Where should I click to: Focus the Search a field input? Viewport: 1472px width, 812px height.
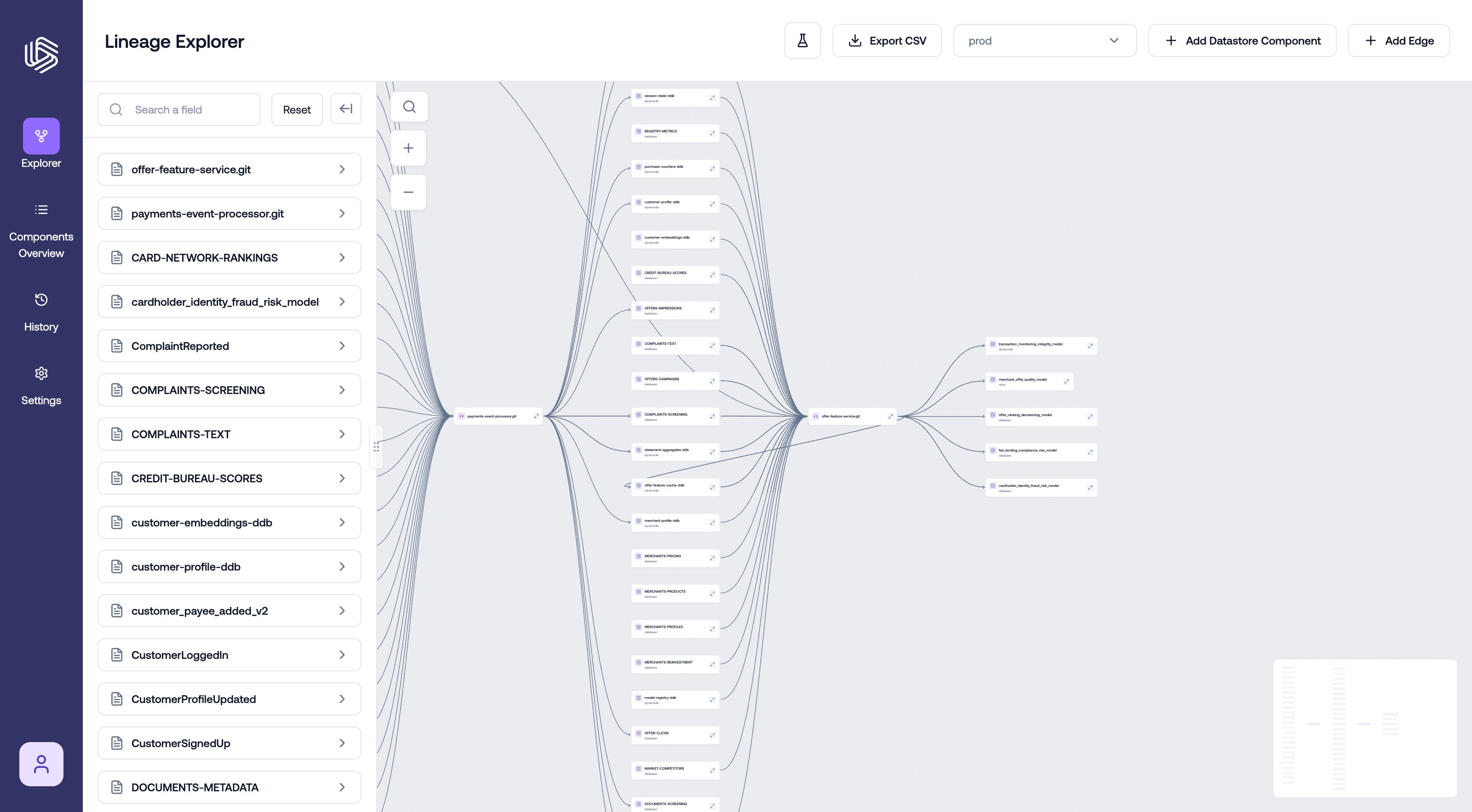(179, 109)
